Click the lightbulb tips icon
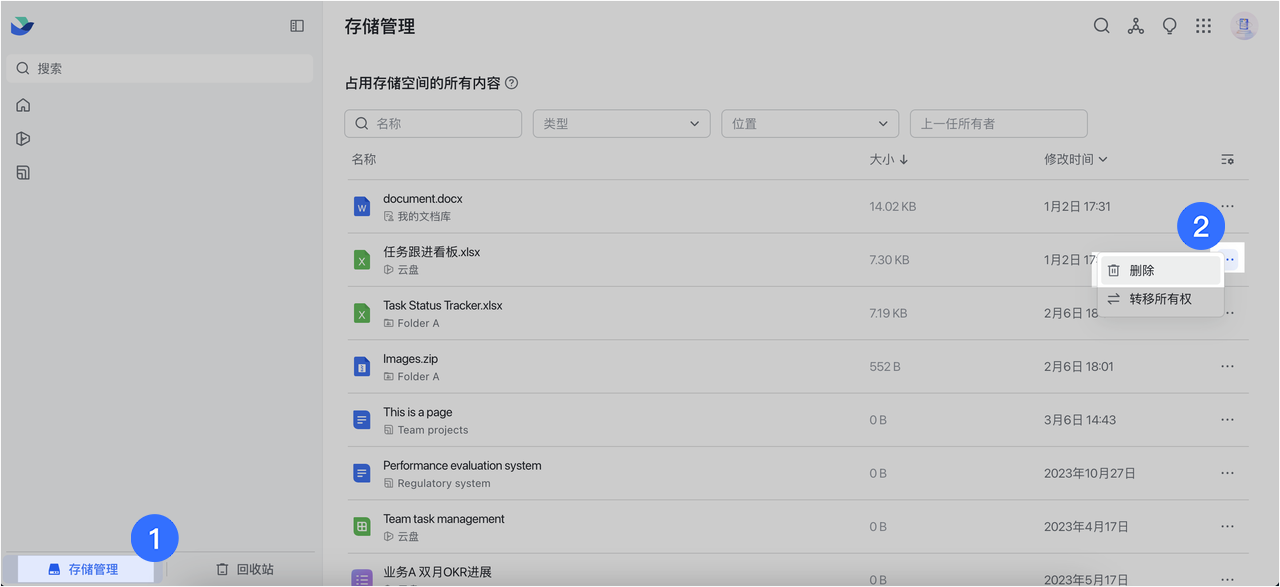The image size is (1280, 587). click(x=1169, y=26)
